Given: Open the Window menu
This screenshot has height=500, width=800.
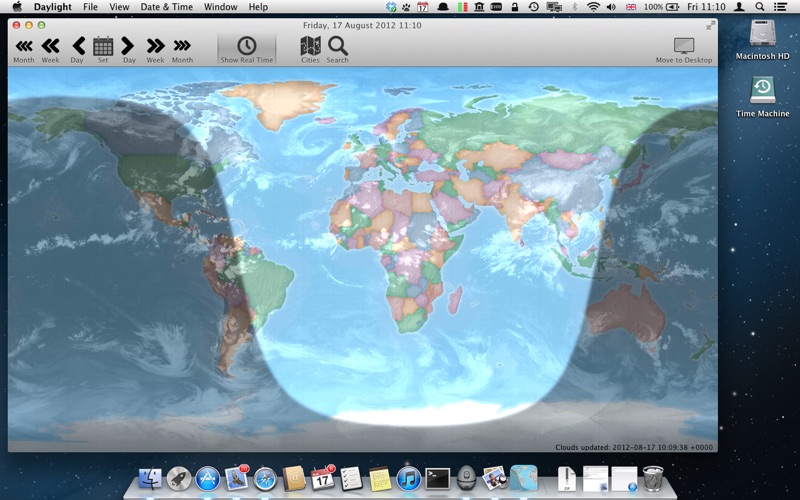Looking at the screenshot, I should pyautogui.click(x=220, y=7).
